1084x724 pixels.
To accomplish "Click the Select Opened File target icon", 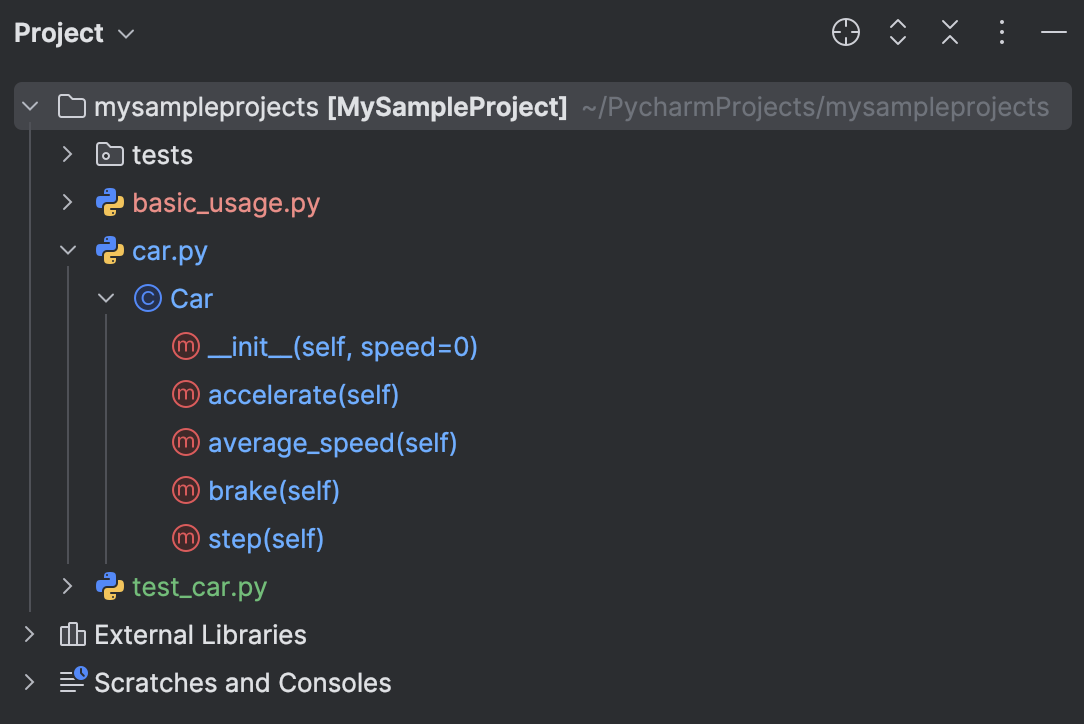I will click(845, 32).
